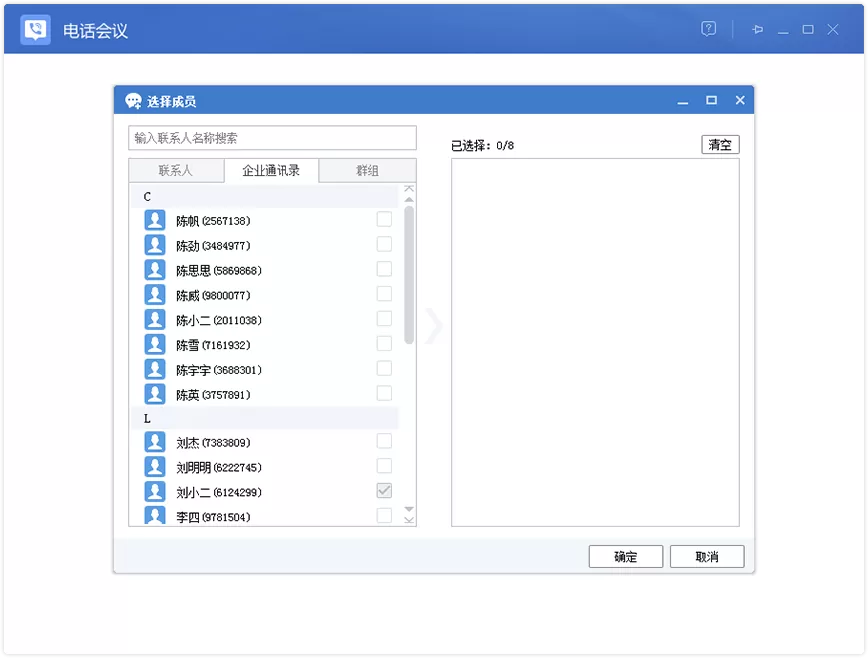This screenshot has height=658, width=868.
Task: Click the avatar icon of 陈宇宇
Action: point(155,369)
